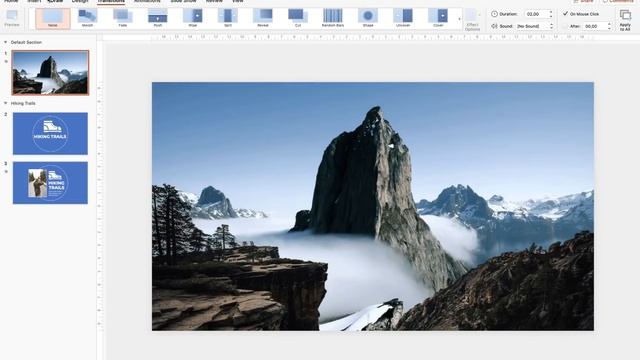Apply the Cover transition
This screenshot has height=360, width=640.
pos(438,18)
